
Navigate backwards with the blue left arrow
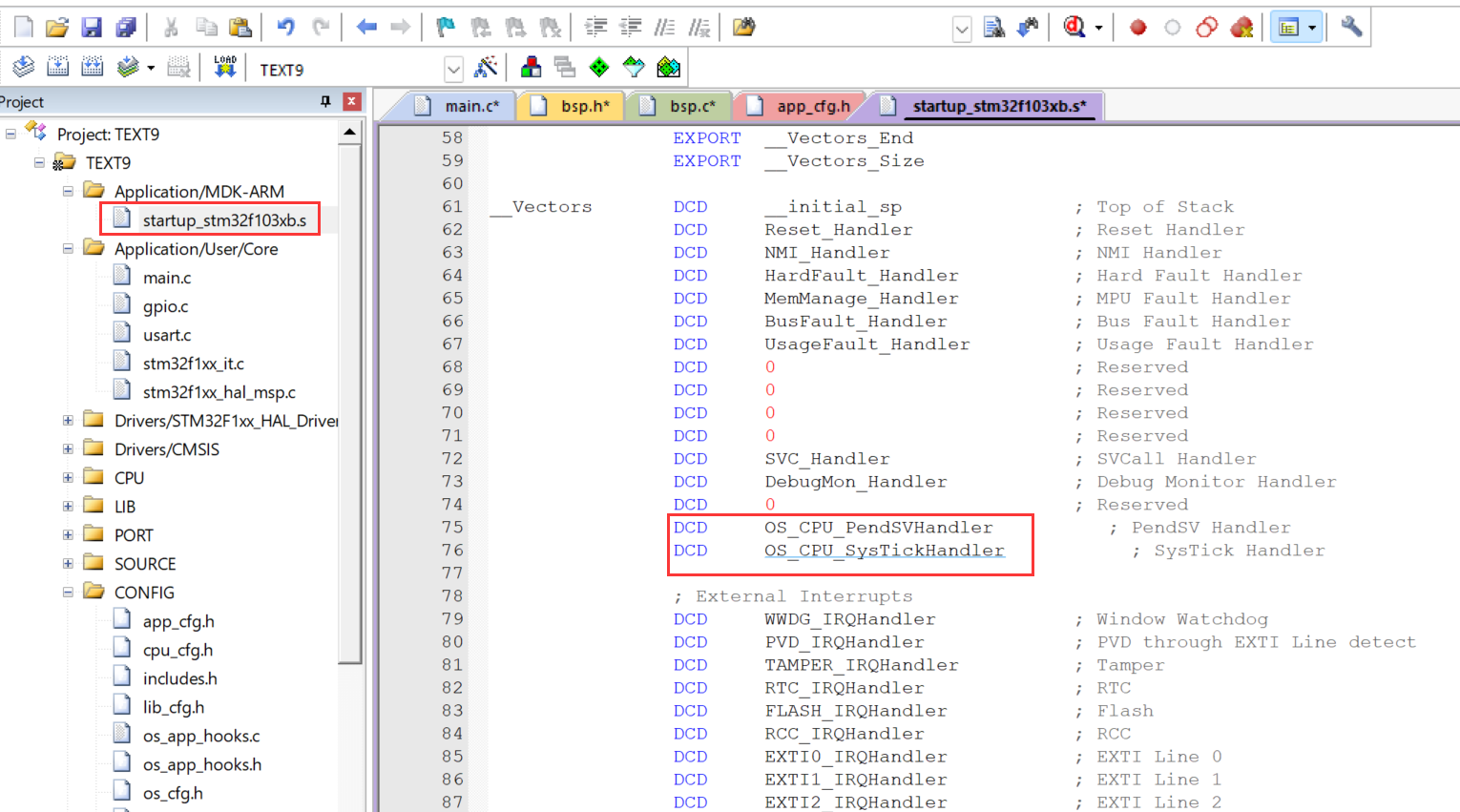pos(366,27)
